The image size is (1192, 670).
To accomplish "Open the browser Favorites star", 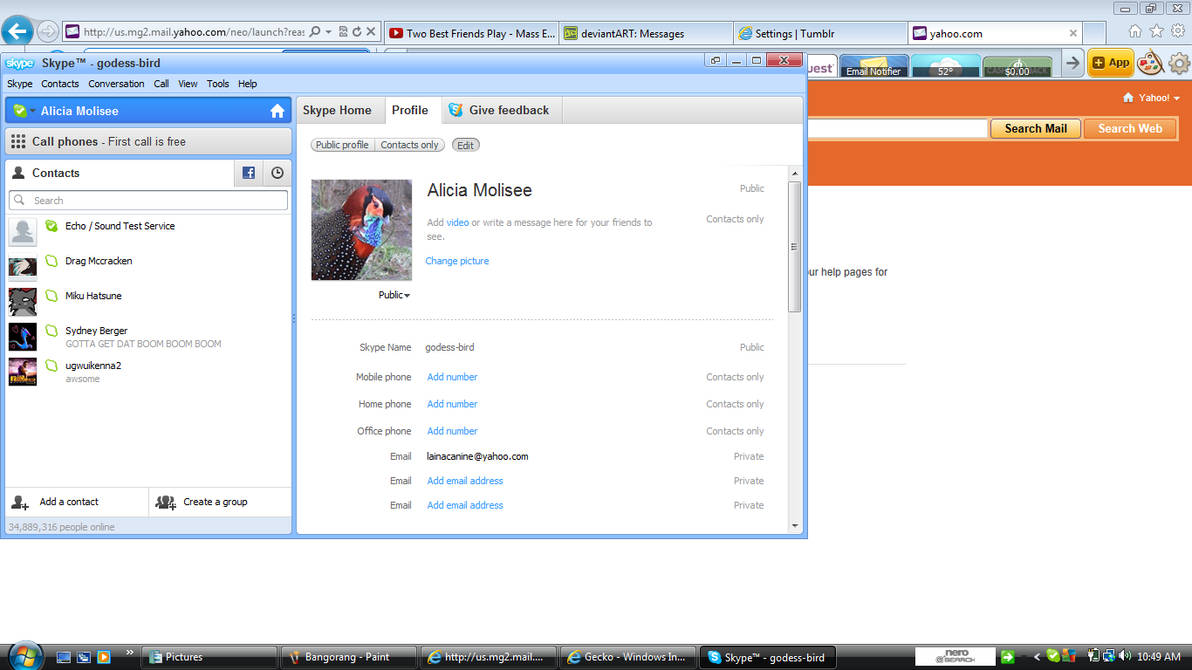I will point(1156,31).
